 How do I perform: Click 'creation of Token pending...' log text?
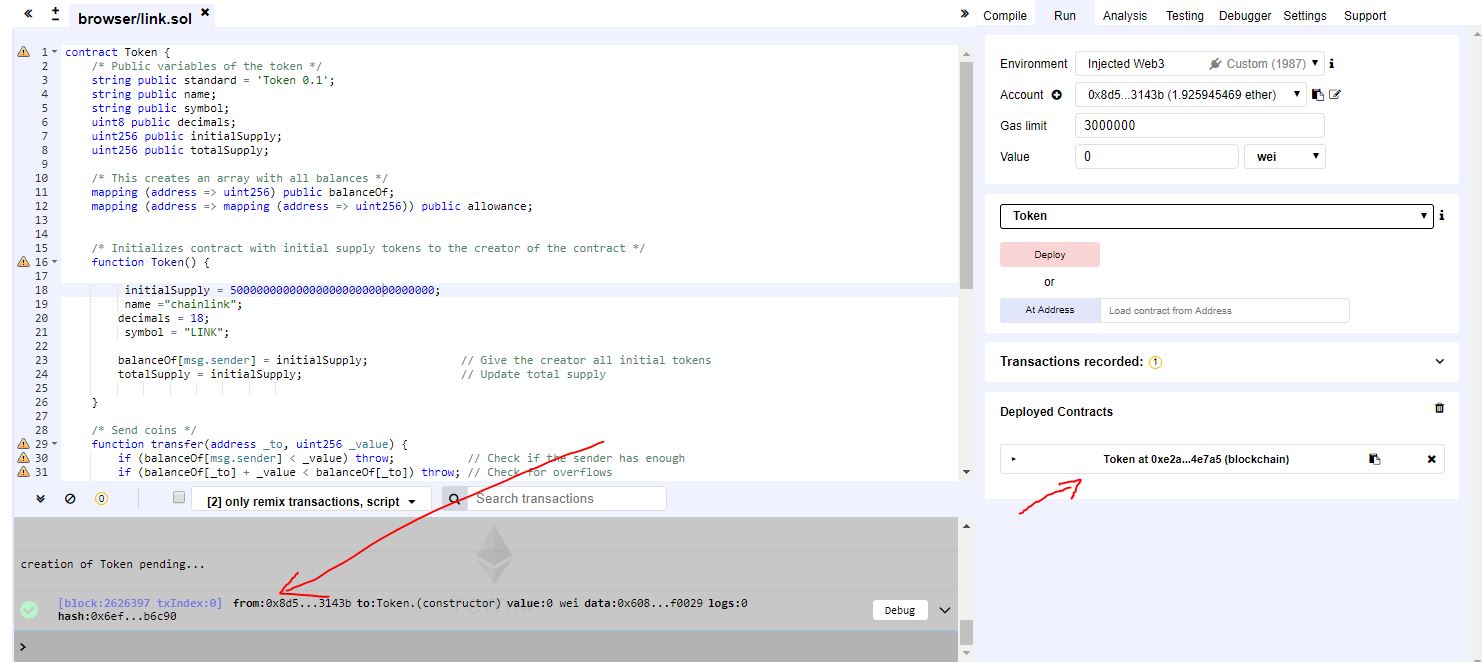113,564
